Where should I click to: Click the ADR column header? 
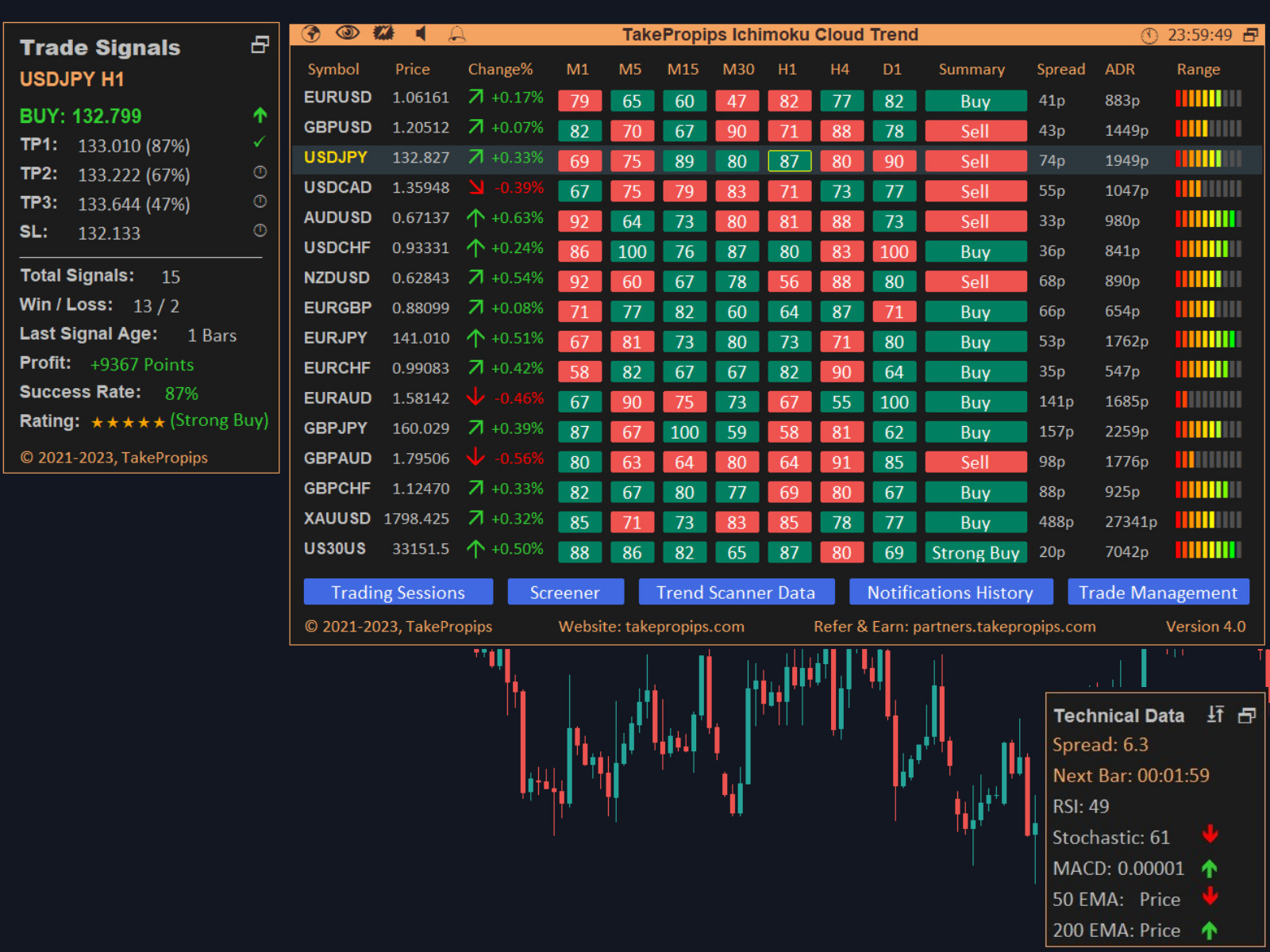tap(1120, 69)
